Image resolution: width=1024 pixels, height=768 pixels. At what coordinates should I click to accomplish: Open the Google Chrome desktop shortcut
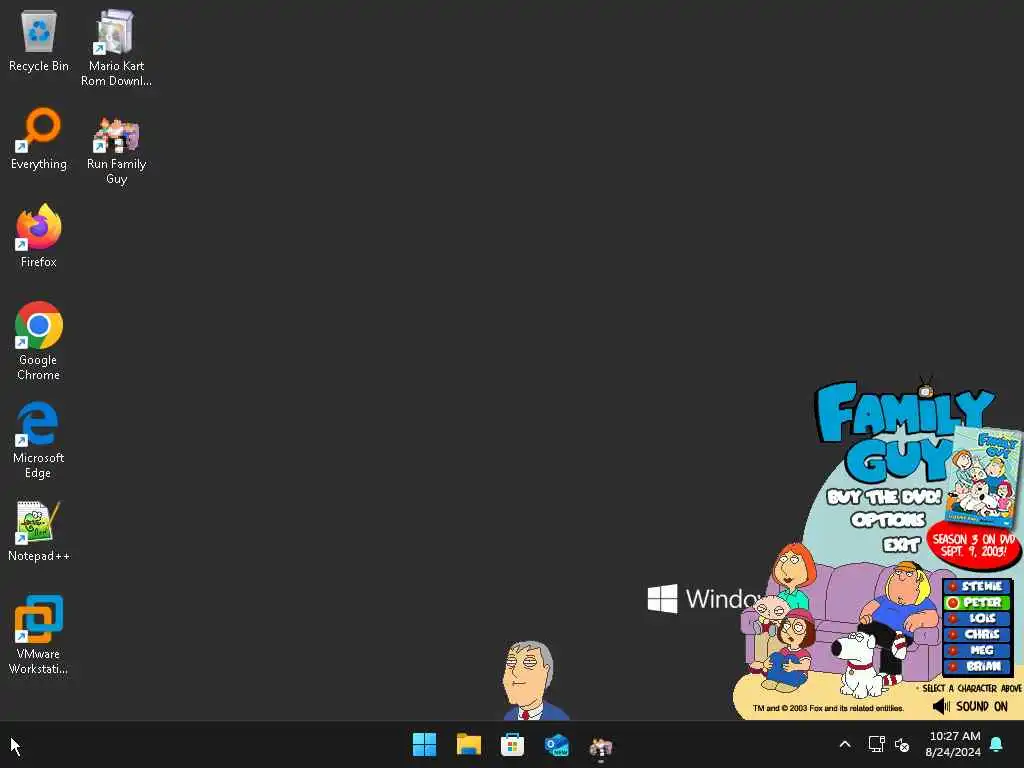39,341
